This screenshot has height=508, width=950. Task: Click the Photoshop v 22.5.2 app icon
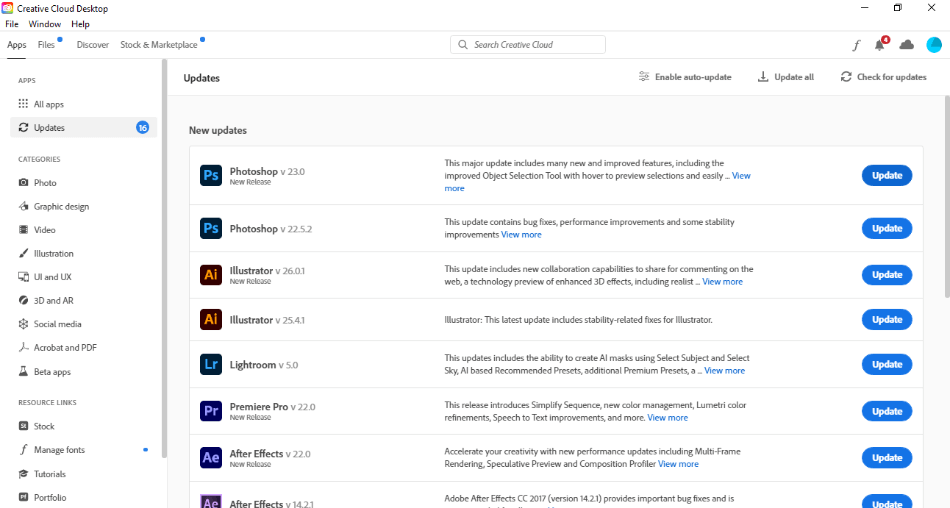pos(211,229)
